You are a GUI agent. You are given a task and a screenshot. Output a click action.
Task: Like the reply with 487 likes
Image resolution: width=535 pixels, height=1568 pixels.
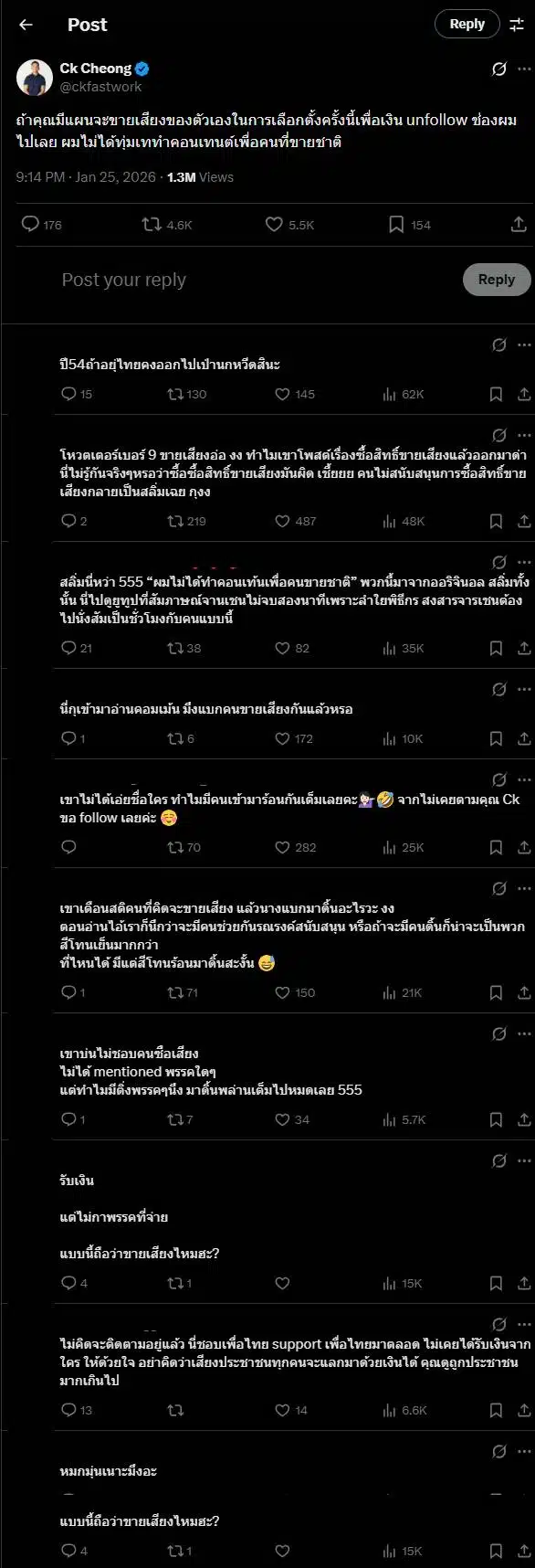click(x=280, y=521)
